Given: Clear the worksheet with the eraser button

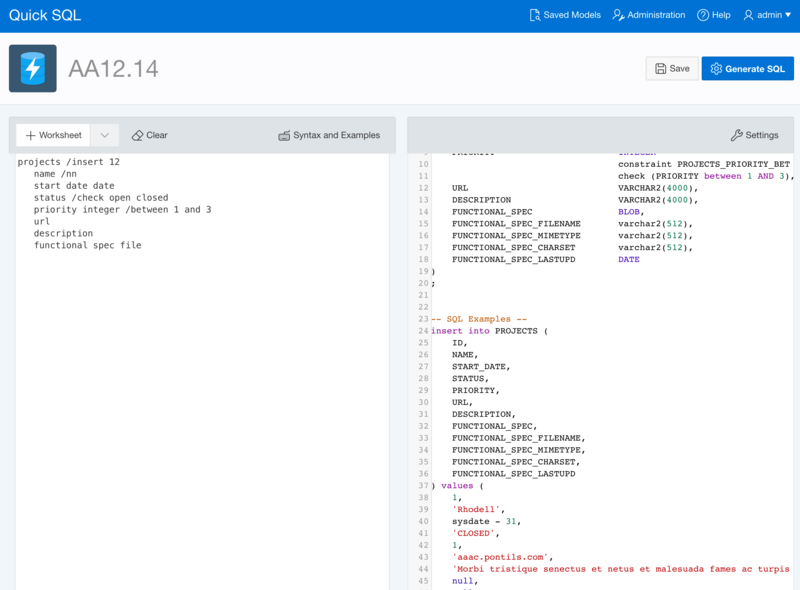Looking at the screenshot, I should 150,135.
